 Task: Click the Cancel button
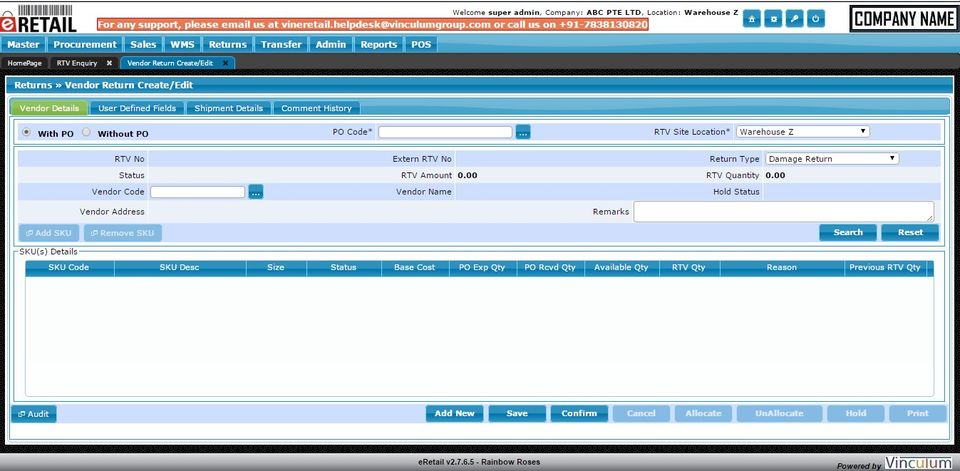[x=641, y=413]
